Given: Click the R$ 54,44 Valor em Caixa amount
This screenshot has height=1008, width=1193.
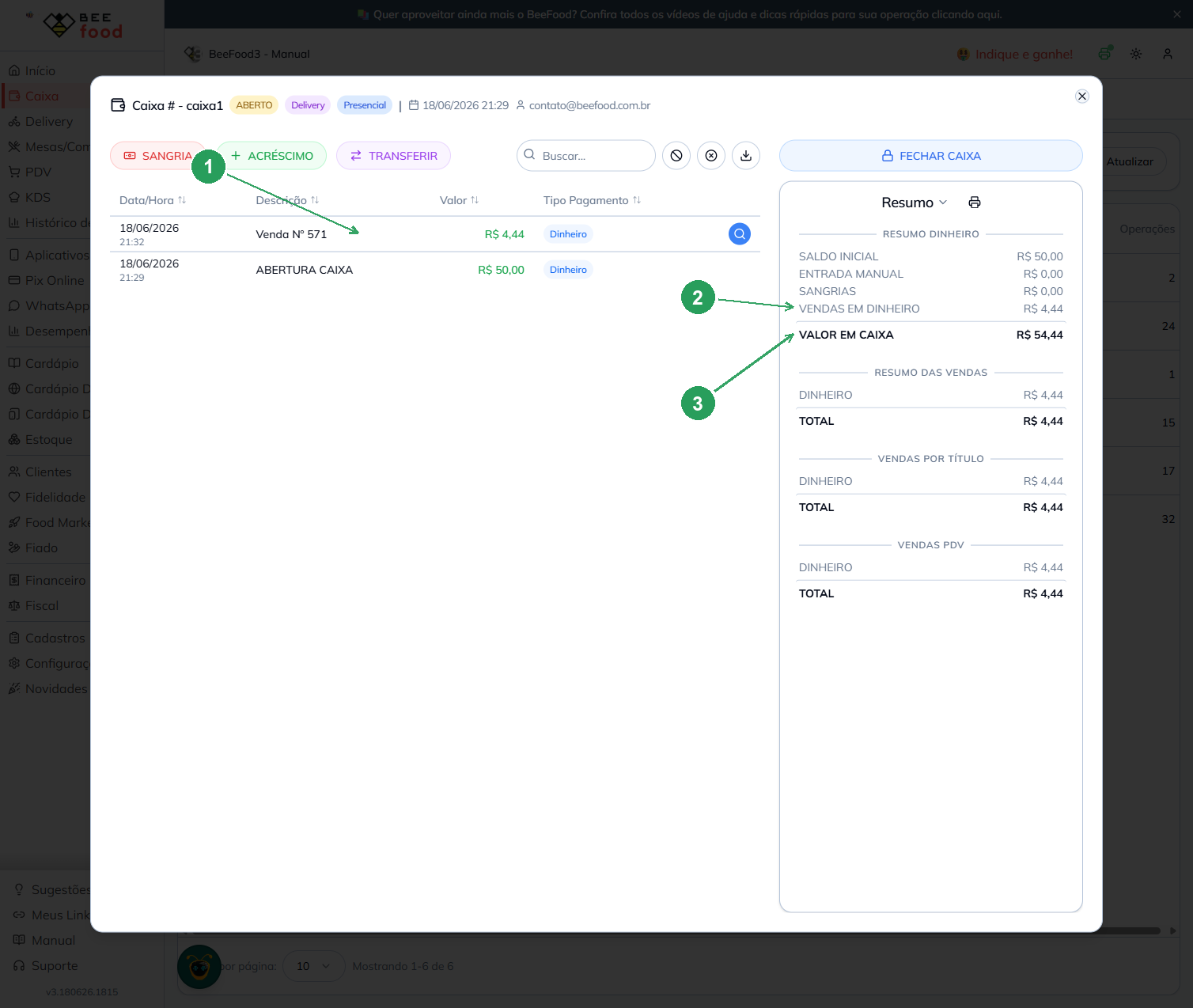Looking at the screenshot, I should coord(1040,335).
